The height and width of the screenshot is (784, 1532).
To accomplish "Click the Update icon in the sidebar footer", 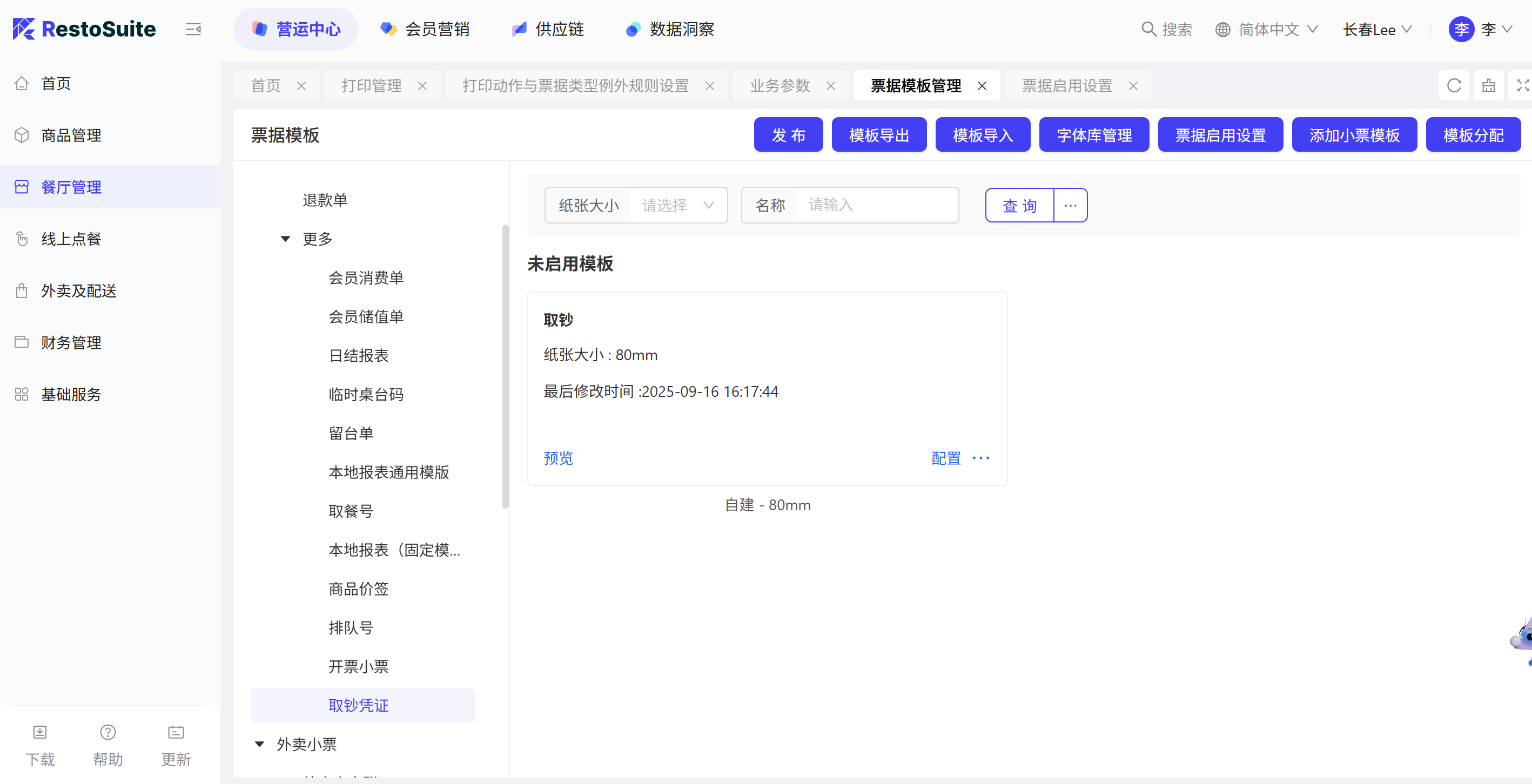I will [176, 732].
